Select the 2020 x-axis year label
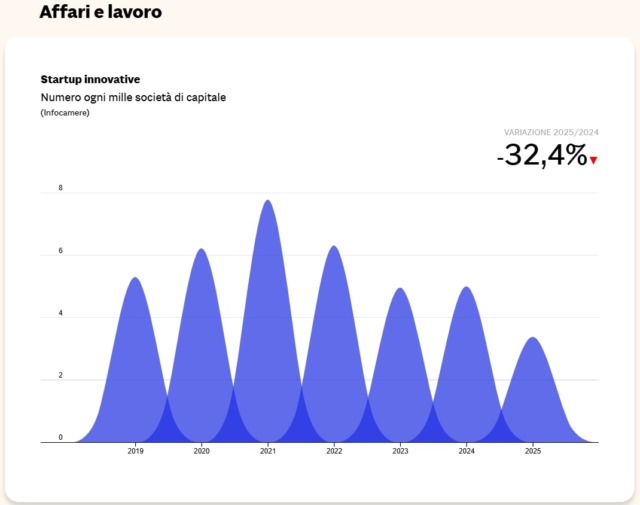The height and width of the screenshot is (505, 640). [201, 452]
